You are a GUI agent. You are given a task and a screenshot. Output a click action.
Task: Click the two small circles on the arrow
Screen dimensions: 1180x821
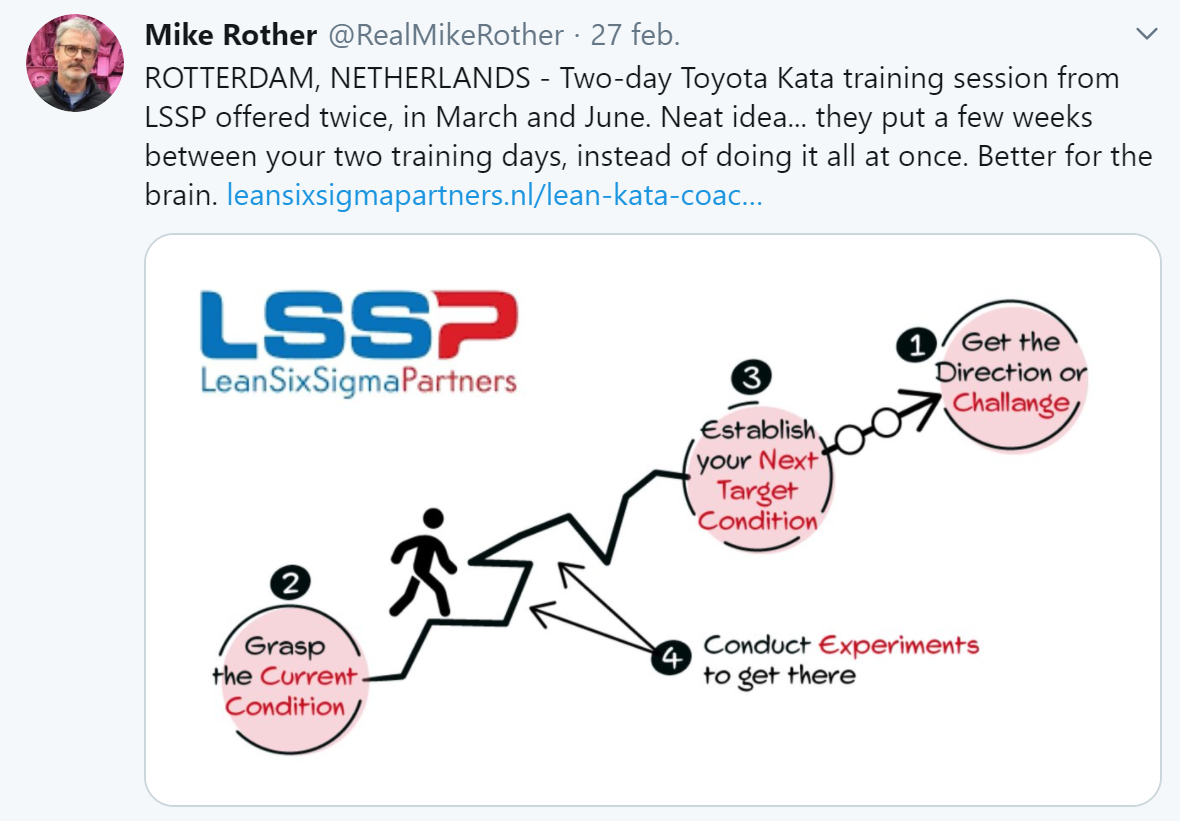pyautogui.click(x=868, y=431)
